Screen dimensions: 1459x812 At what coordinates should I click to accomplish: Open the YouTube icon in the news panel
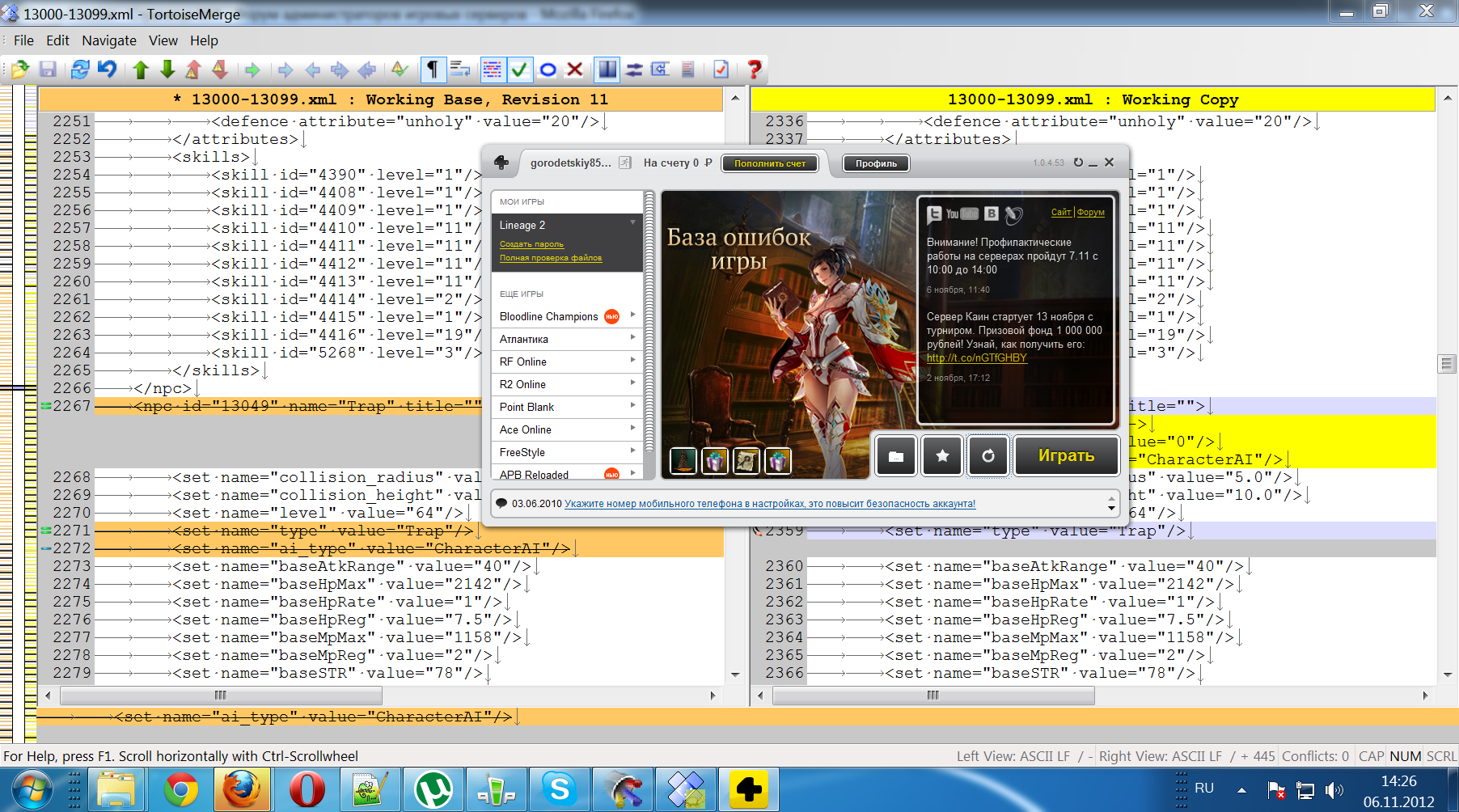tap(962, 214)
